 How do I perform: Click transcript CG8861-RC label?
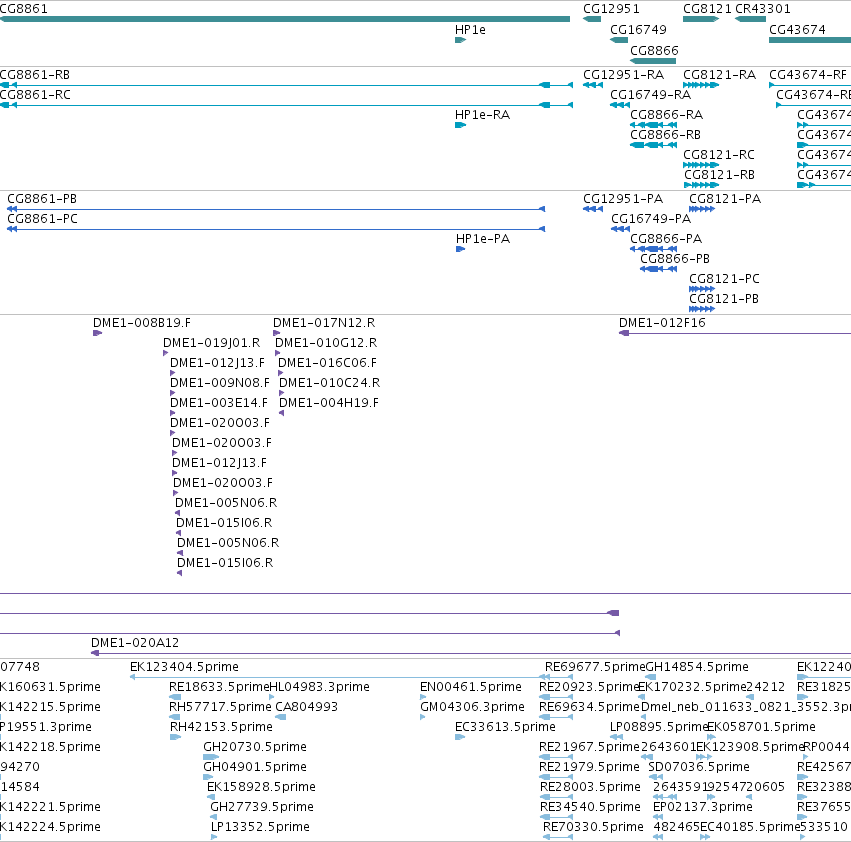point(35,95)
